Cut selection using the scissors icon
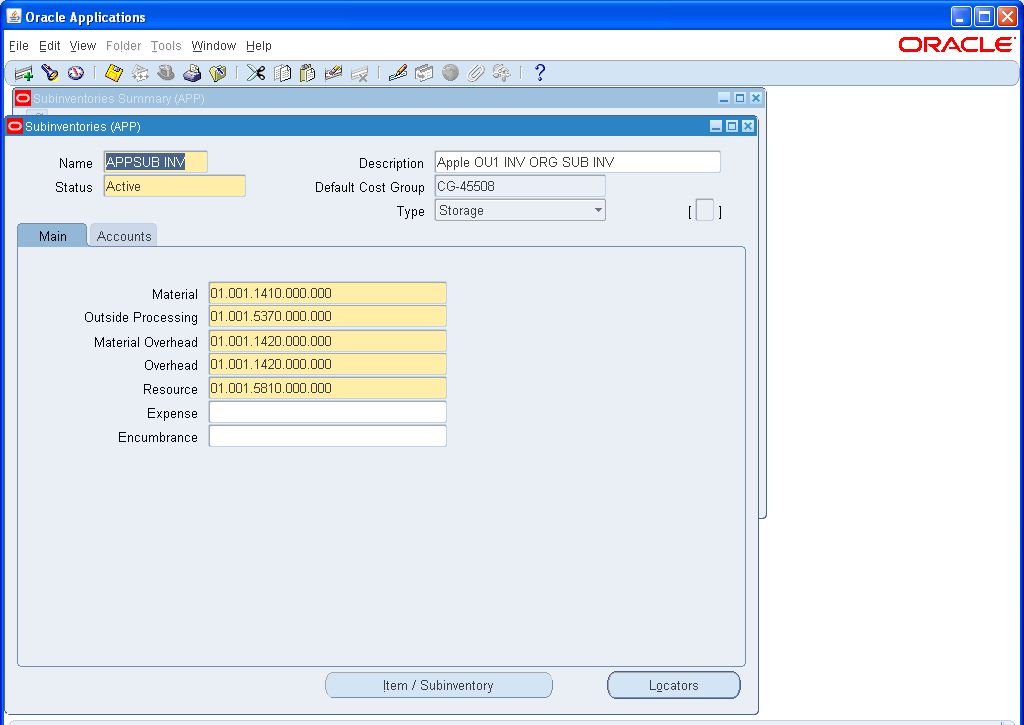This screenshot has height=725, width=1024. click(255, 72)
